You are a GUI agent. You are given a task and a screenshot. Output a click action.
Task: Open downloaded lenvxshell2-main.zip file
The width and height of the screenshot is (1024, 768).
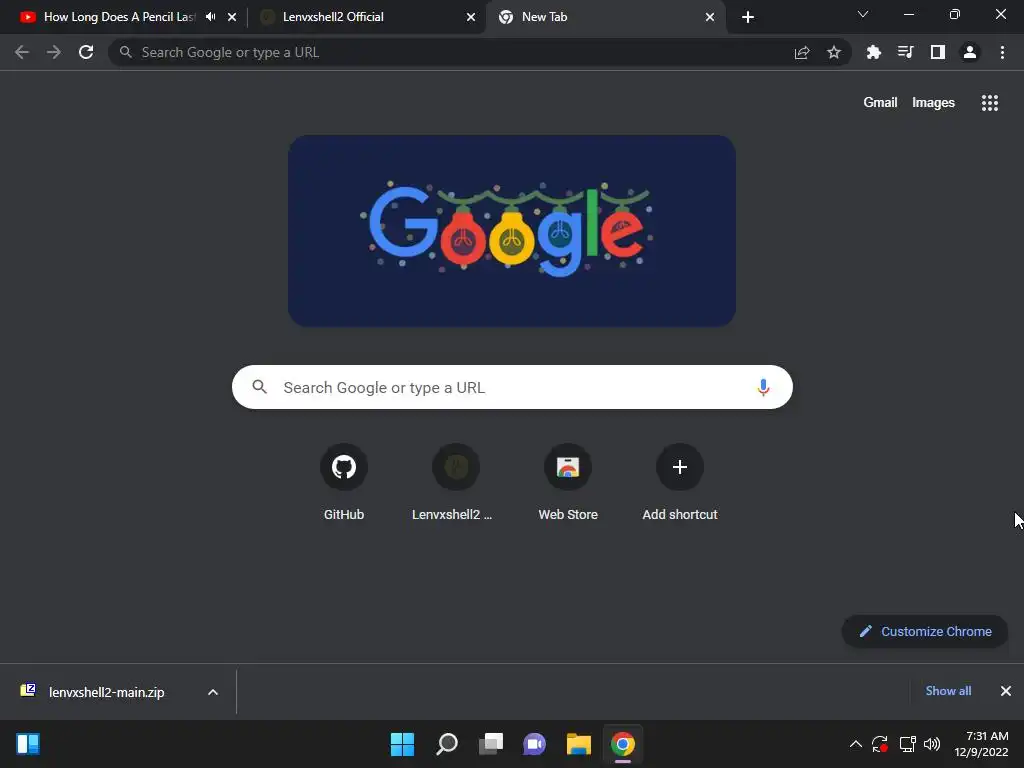(104, 692)
